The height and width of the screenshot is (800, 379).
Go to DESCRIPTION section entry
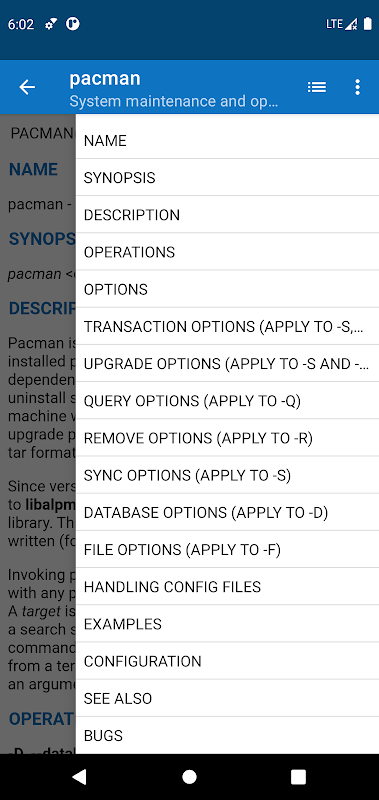(228, 215)
